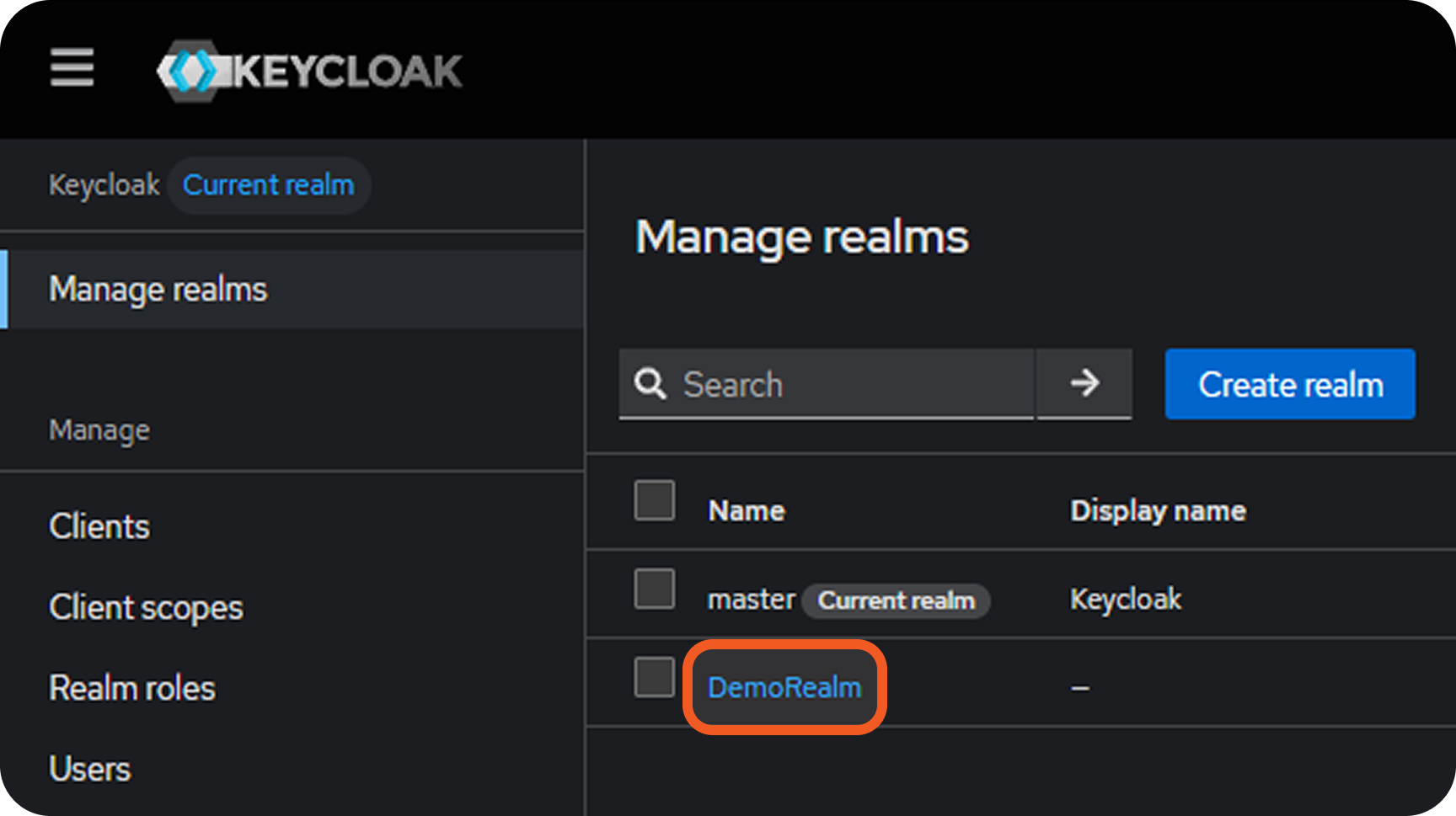Viewport: 1456px width, 816px height.
Task: Click the Display name column header
Action: (1158, 511)
